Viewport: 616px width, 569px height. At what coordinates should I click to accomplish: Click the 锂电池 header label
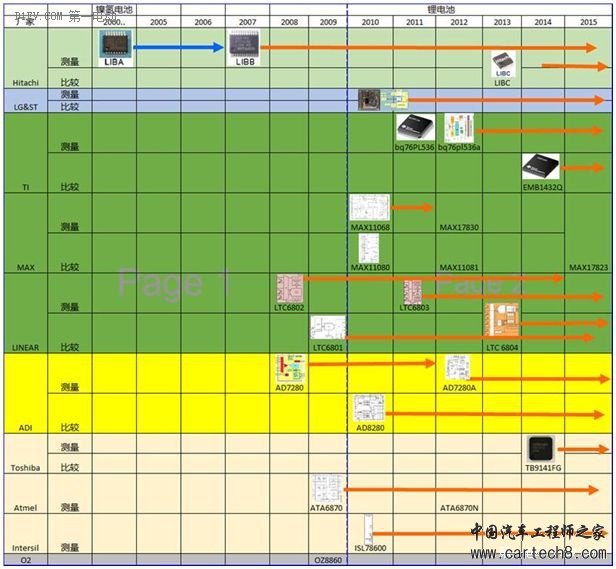click(437, 7)
